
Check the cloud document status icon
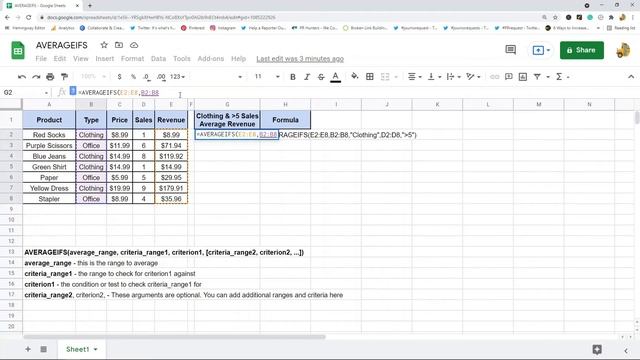click(134, 45)
